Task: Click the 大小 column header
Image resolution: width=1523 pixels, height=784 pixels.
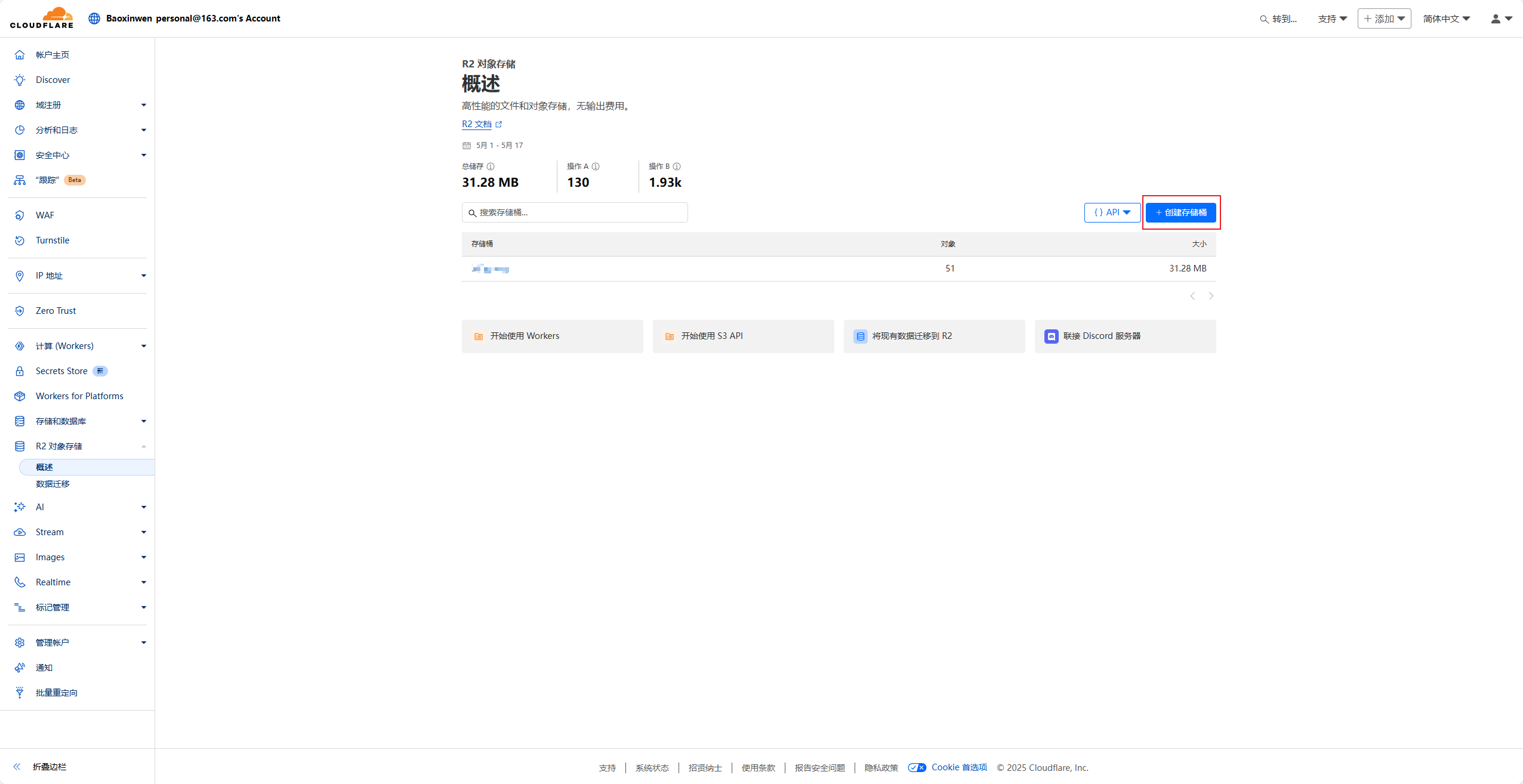Action: (1200, 244)
